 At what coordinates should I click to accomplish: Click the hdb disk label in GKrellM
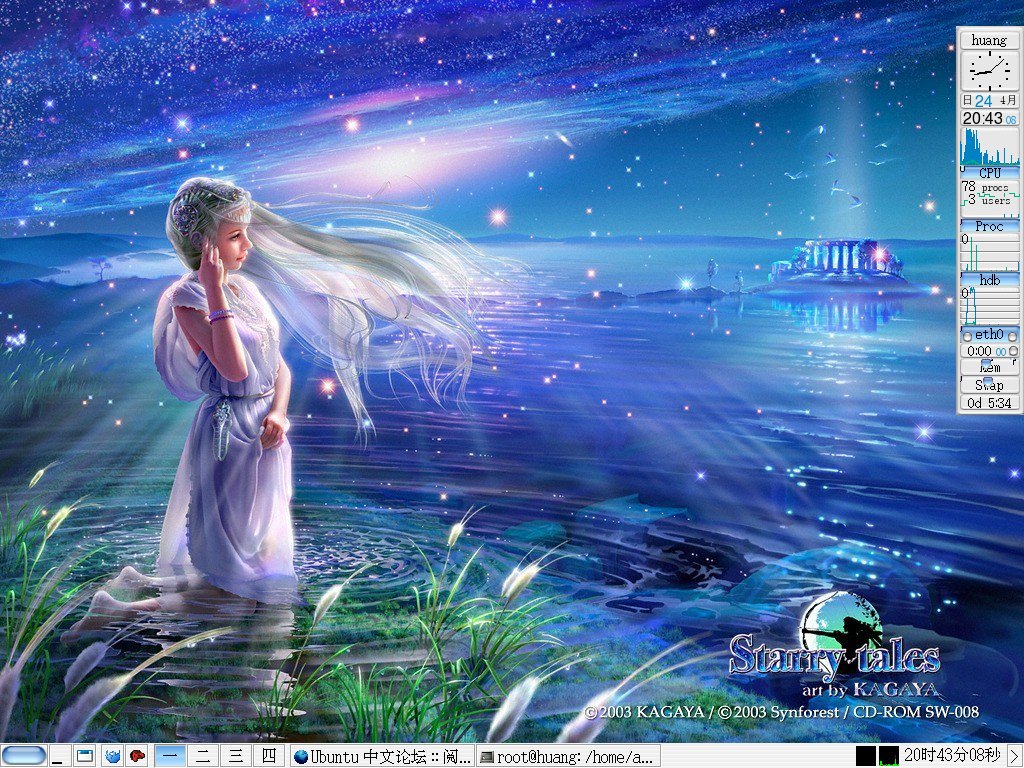click(x=989, y=280)
